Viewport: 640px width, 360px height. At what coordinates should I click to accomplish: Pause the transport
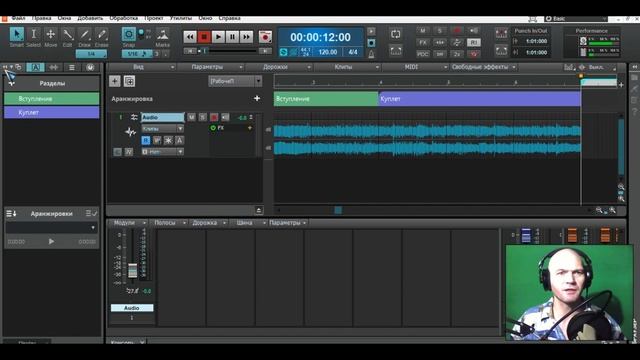(x=232, y=37)
